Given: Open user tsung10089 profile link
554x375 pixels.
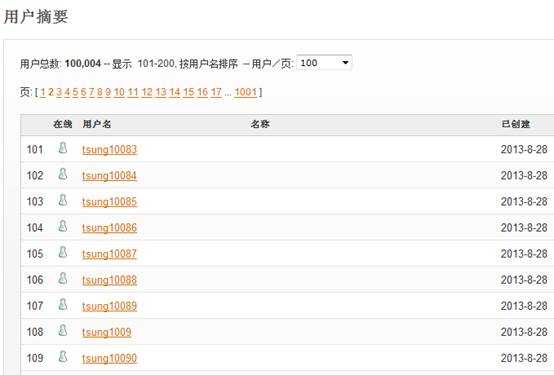Looking at the screenshot, I should pos(110,306).
